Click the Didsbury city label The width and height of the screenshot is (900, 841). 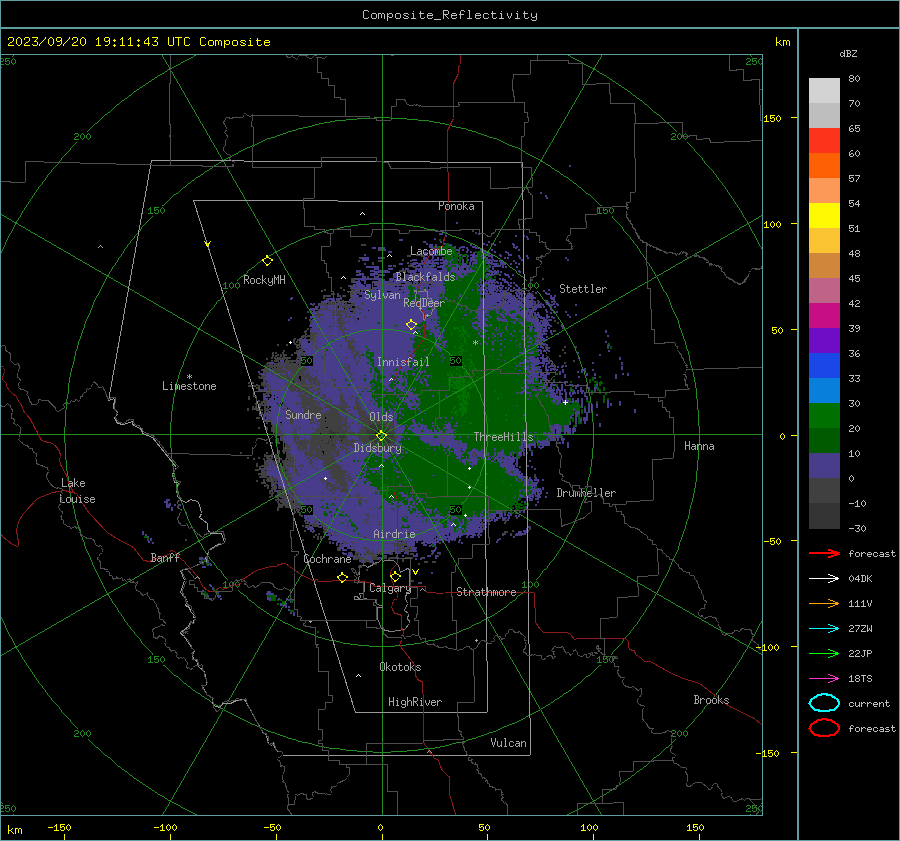[x=378, y=448]
